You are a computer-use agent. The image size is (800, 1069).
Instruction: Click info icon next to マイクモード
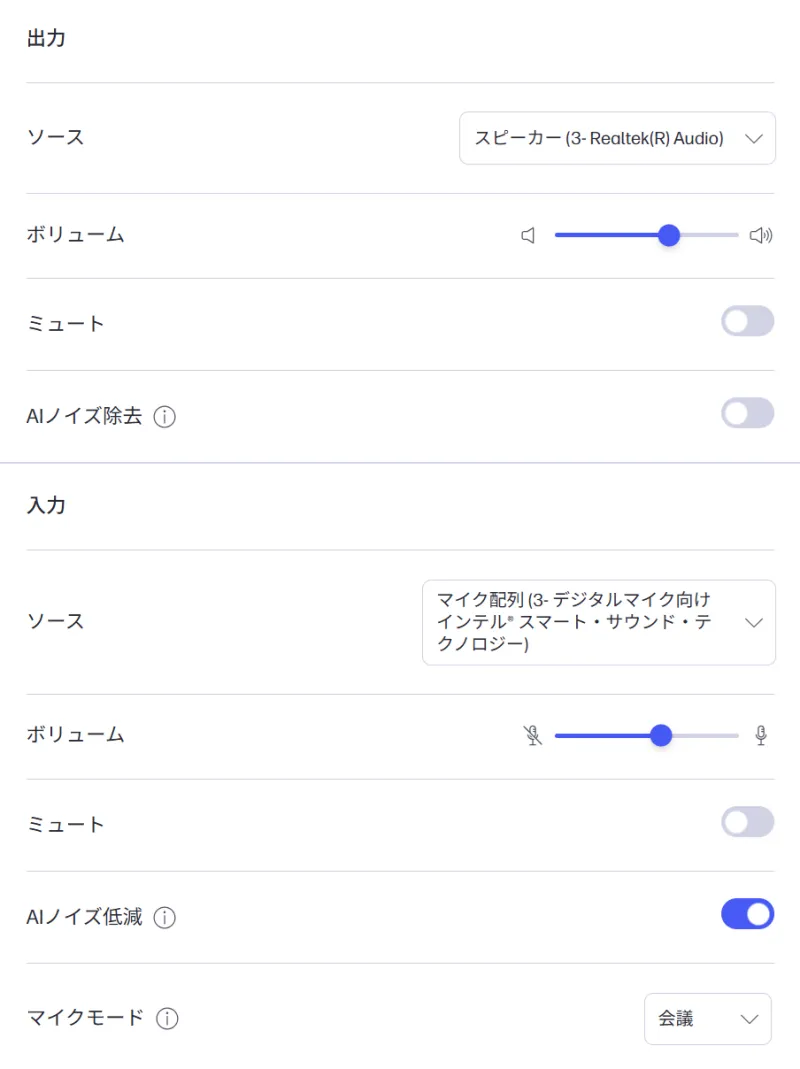[167, 1019]
